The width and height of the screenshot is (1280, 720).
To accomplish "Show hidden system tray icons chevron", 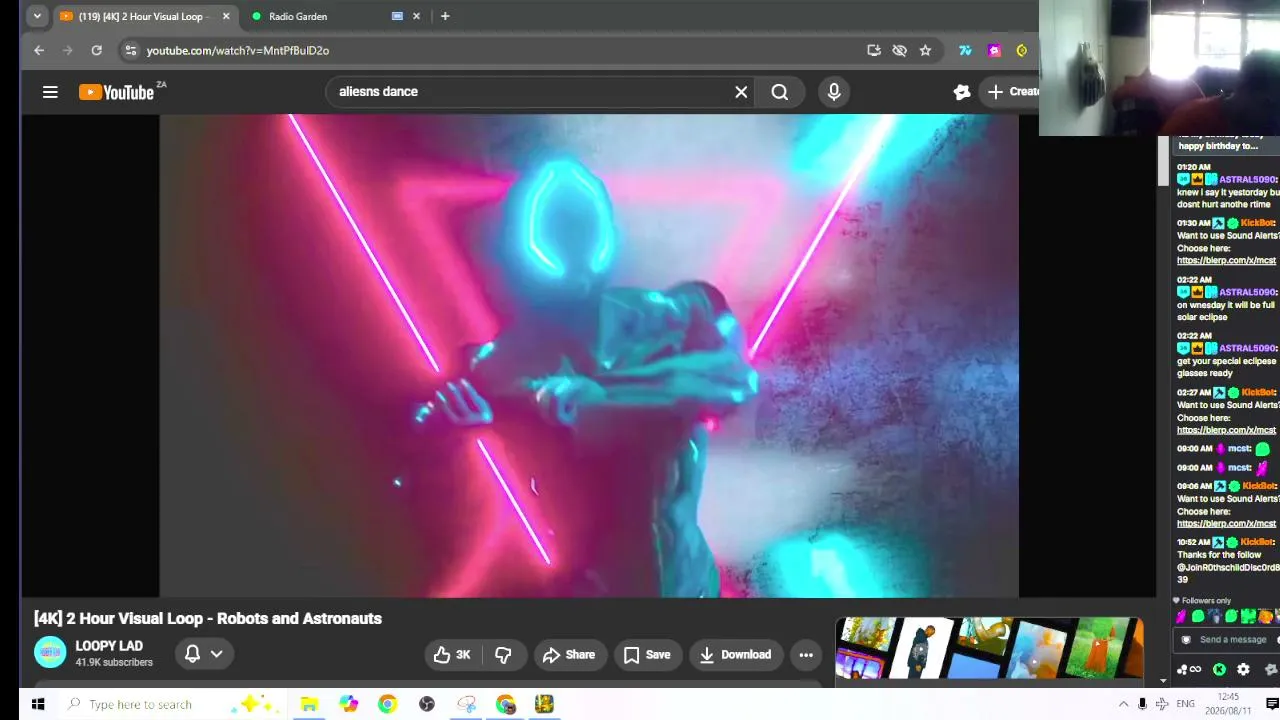I will 1123,704.
